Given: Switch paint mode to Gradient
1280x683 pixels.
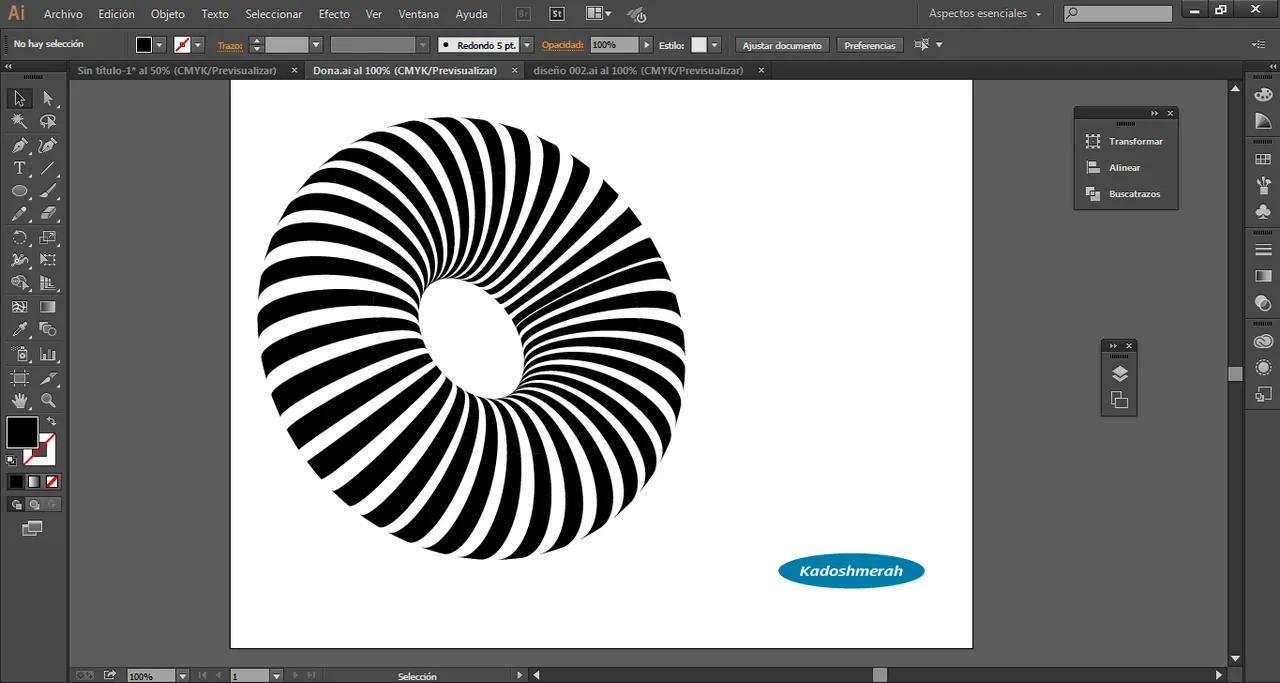Looking at the screenshot, I should tap(33, 481).
